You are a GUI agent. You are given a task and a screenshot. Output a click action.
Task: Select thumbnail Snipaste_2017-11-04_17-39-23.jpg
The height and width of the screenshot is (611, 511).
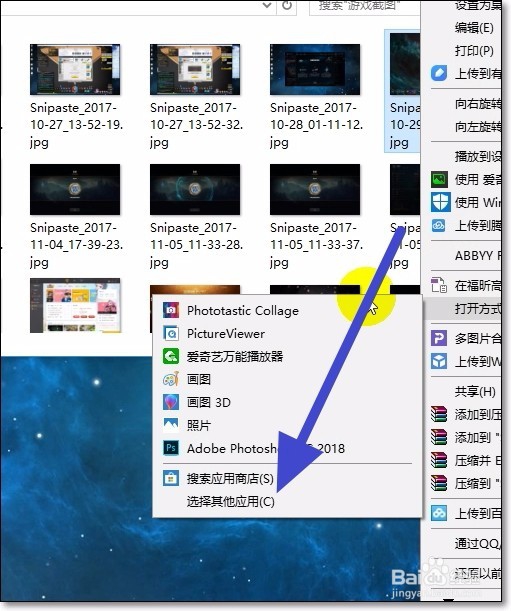pos(75,189)
